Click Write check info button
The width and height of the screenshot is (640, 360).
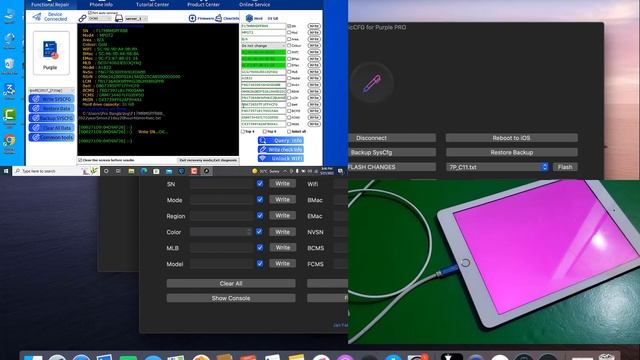click(281, 149)
